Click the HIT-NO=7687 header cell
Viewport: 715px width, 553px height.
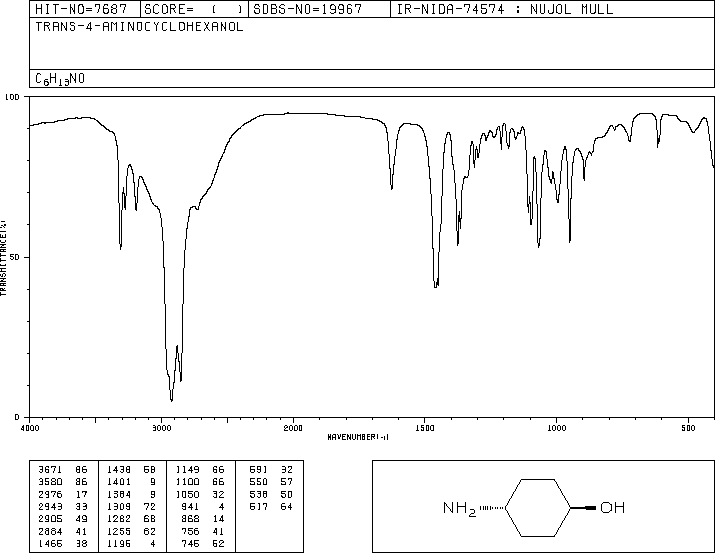85,9
